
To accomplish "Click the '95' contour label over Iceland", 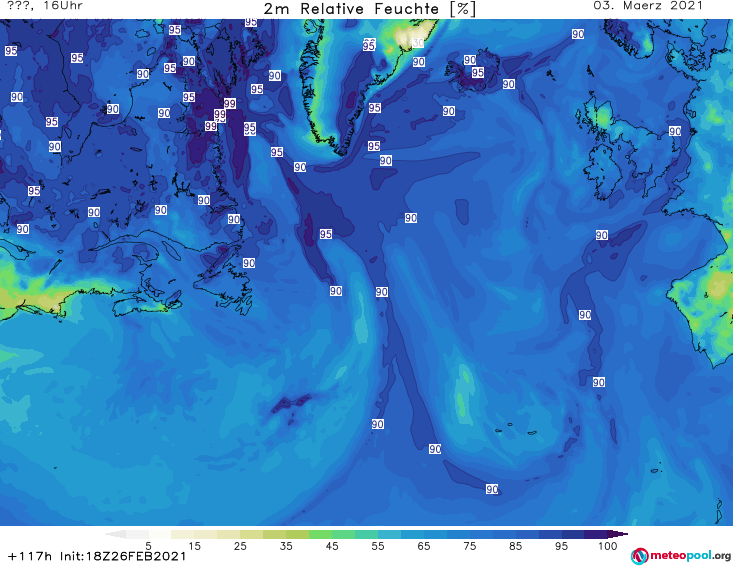I will click(477, 72).
